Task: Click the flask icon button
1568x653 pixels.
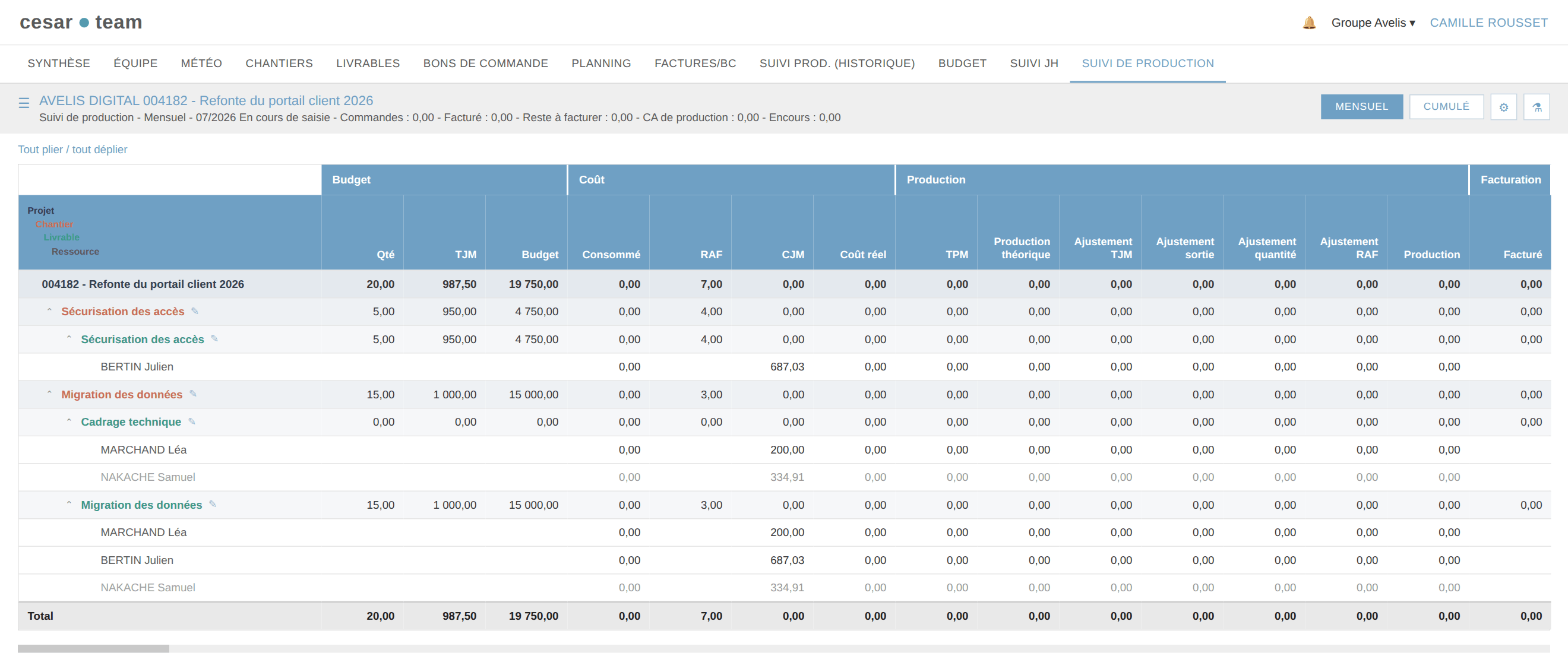Action: tap(1537, 107)
